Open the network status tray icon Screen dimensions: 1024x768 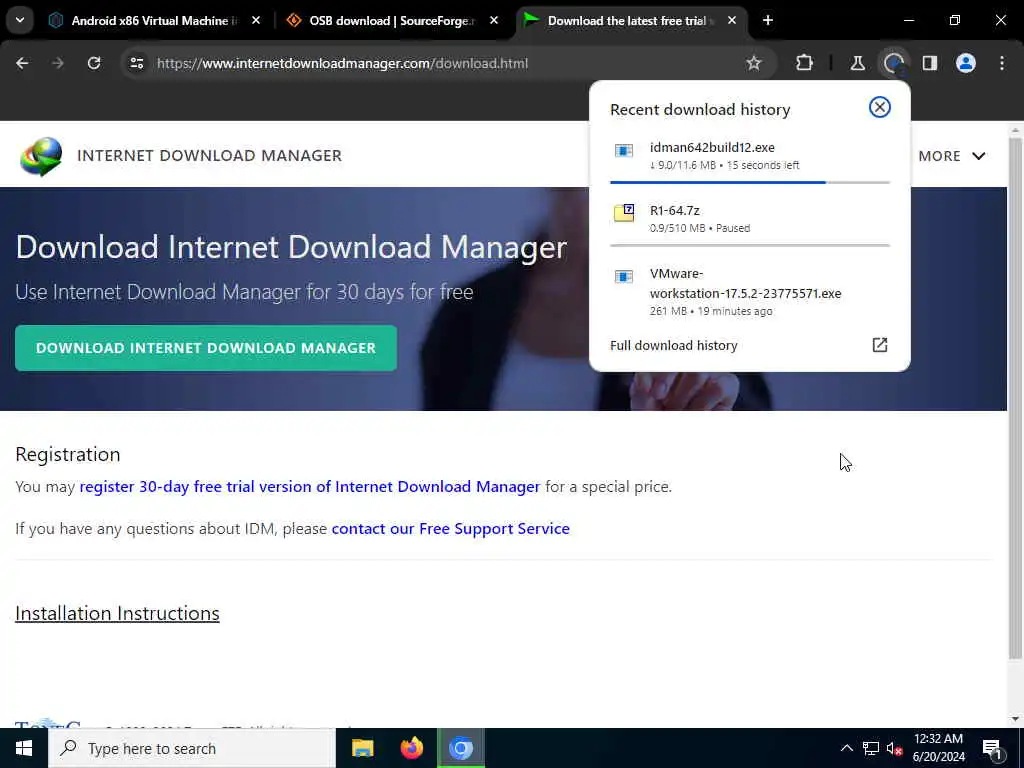(871, 748)
